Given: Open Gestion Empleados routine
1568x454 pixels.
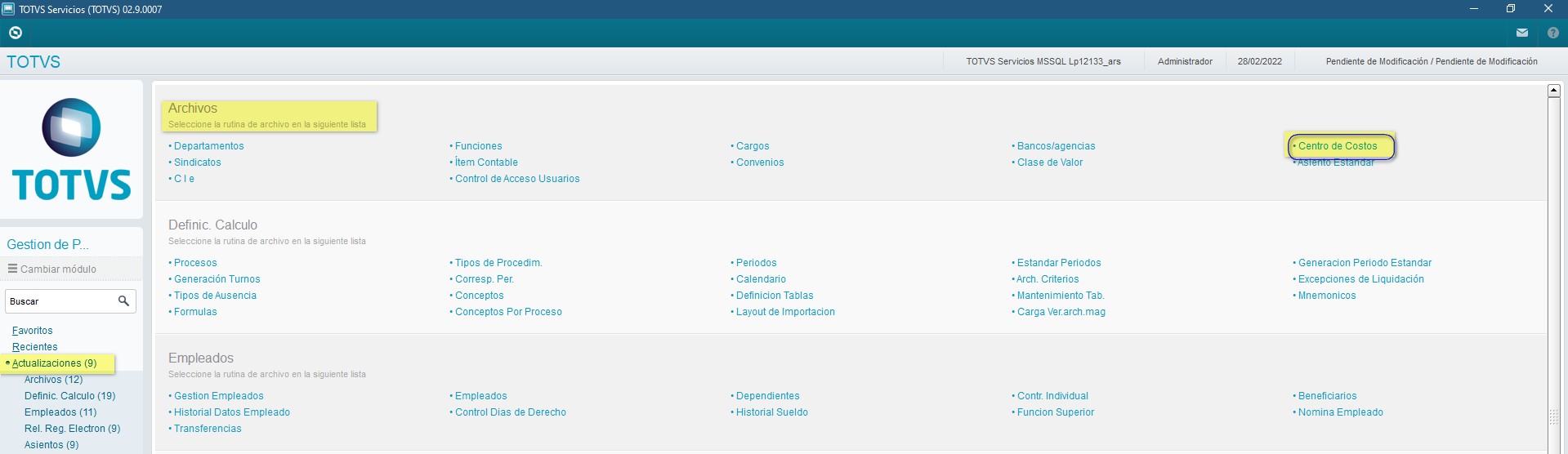Looking at the screenshot, I should (x=218, y=396).
